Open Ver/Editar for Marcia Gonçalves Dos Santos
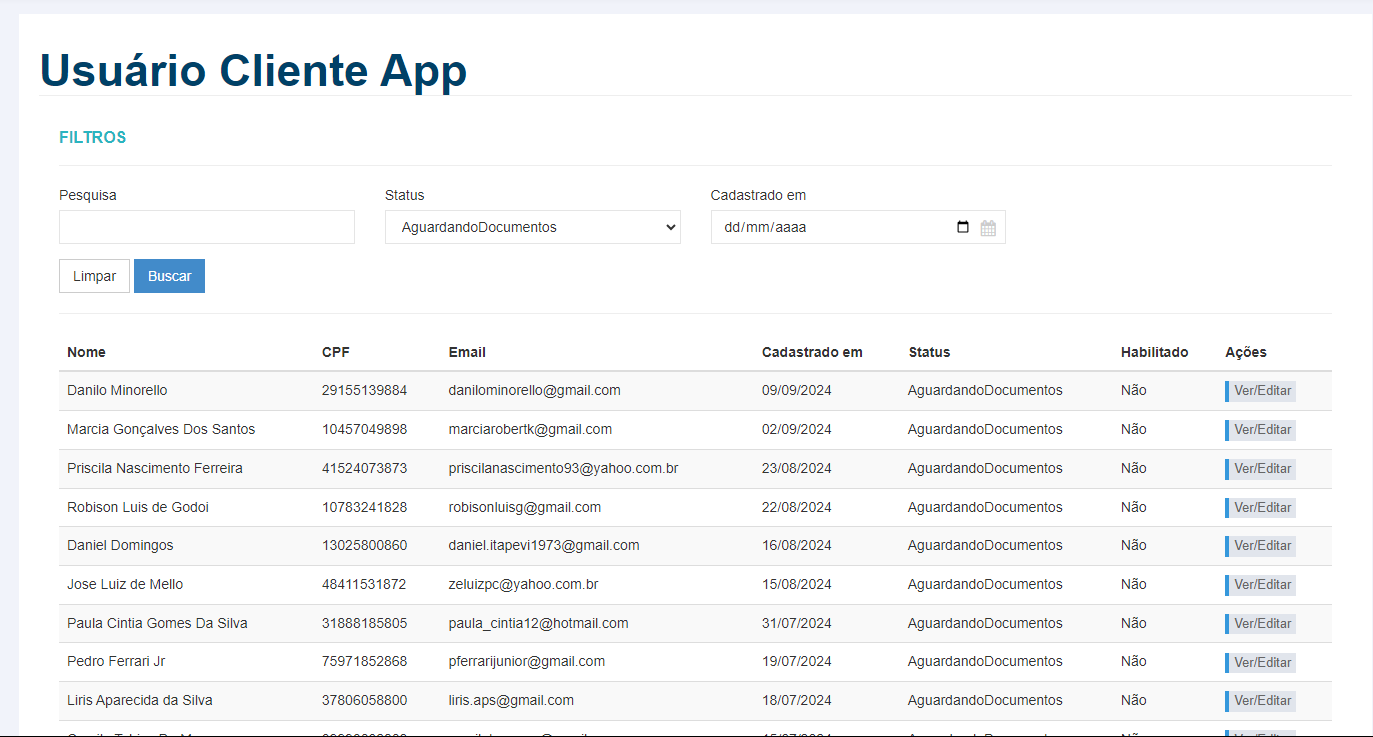This screenshot has width=1373, height=737. [x=1262, y=430]
